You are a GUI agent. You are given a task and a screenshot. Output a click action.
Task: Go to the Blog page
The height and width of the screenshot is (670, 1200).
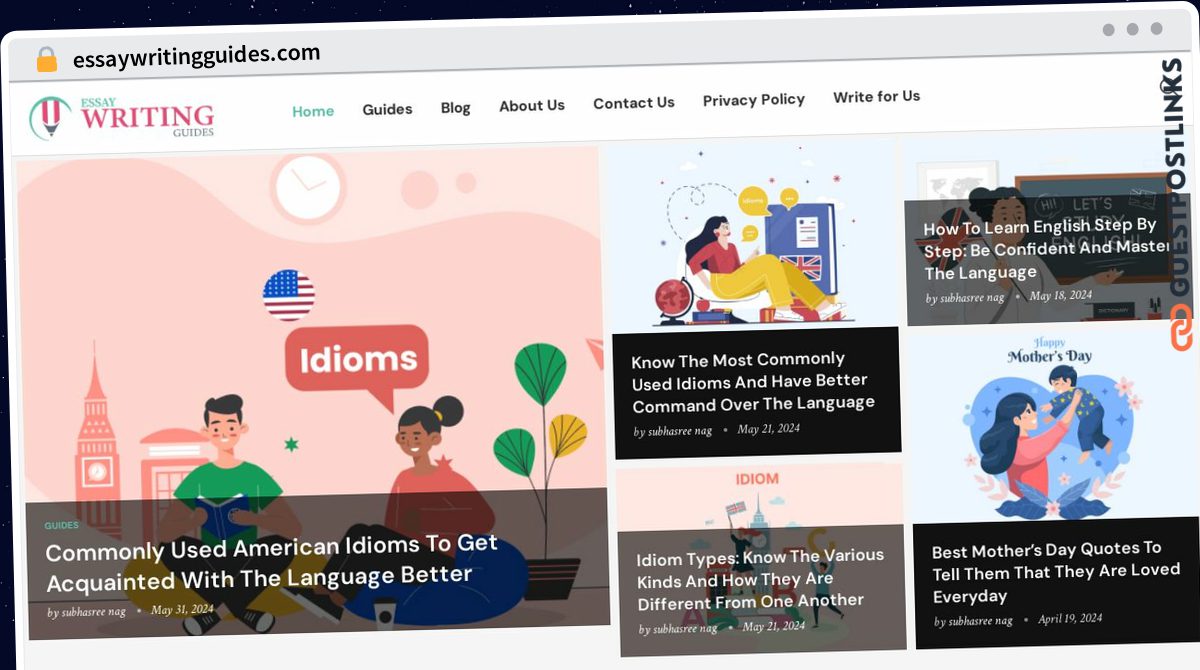click(455, 107)
